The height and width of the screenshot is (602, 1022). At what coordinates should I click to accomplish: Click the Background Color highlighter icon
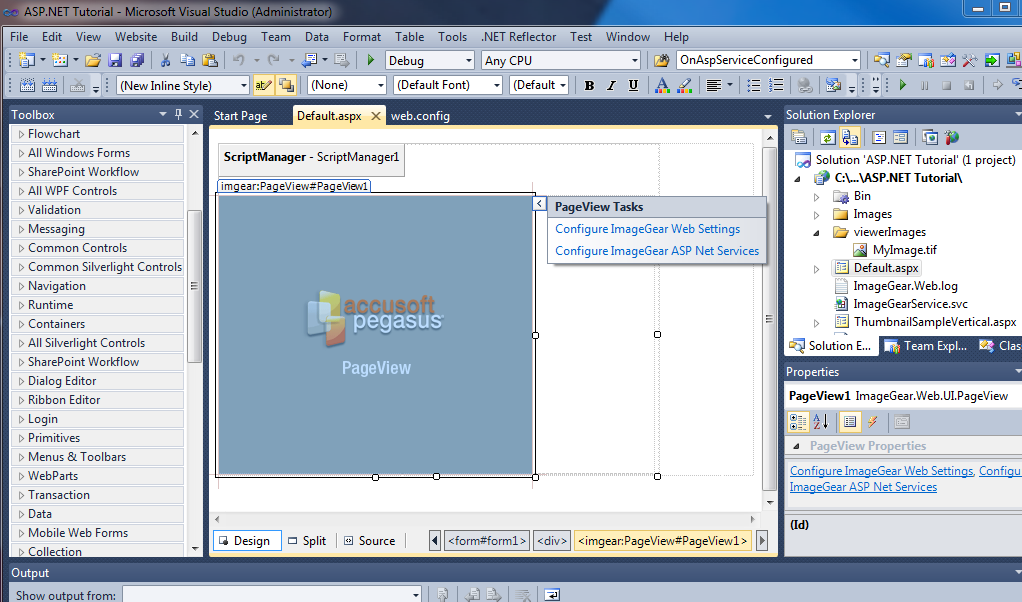coord(684,85)
